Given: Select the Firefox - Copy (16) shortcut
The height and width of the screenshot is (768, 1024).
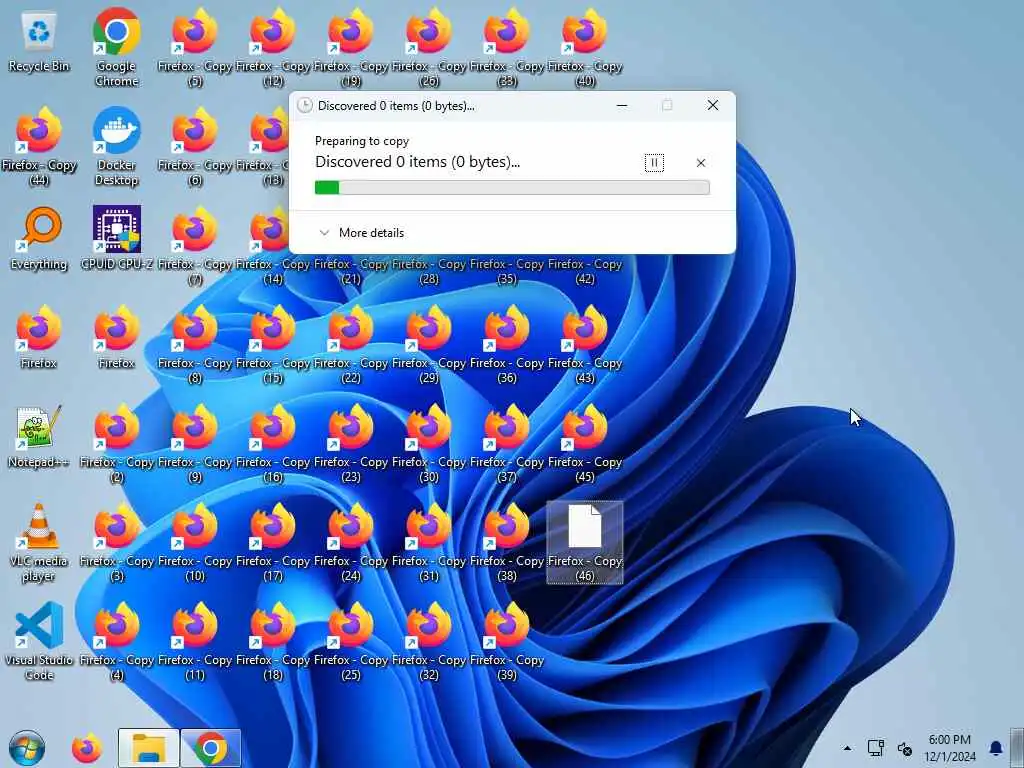Looking at the screenshot, I should click(273, 444).
